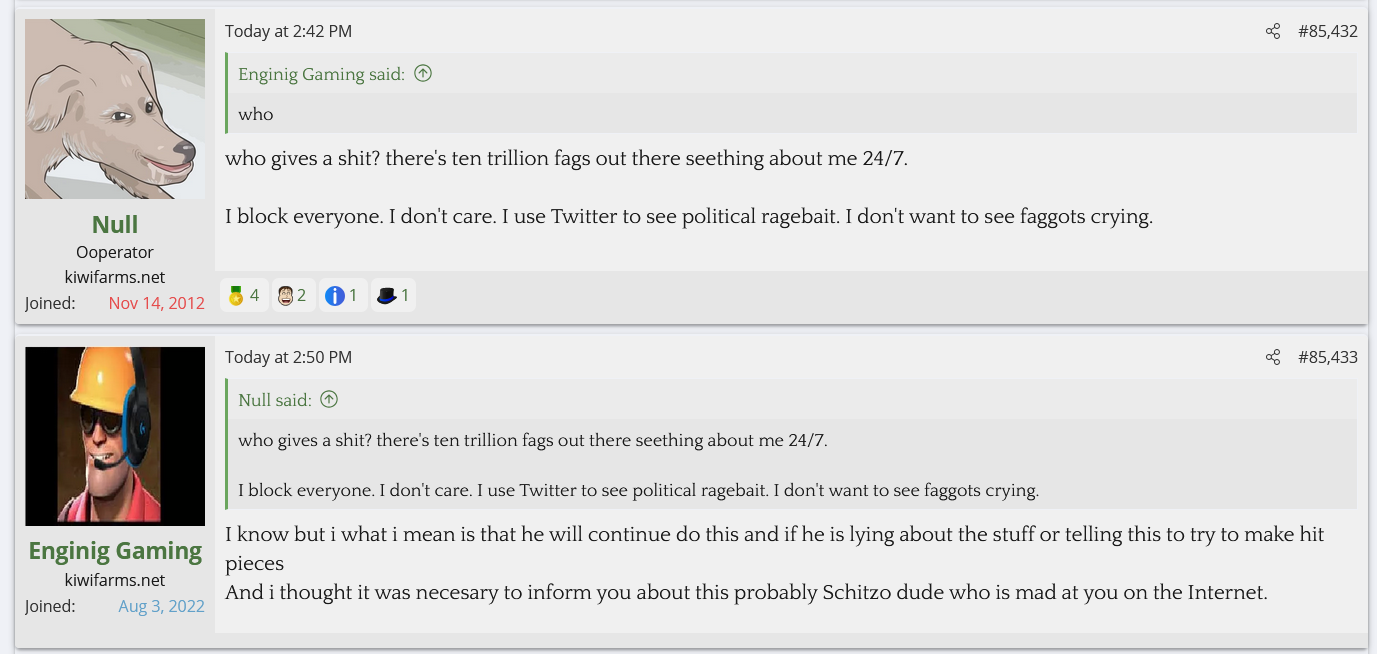
Task: Open Enginig Gaming's hard-hat avatar
Action: [x=115, y=436]
